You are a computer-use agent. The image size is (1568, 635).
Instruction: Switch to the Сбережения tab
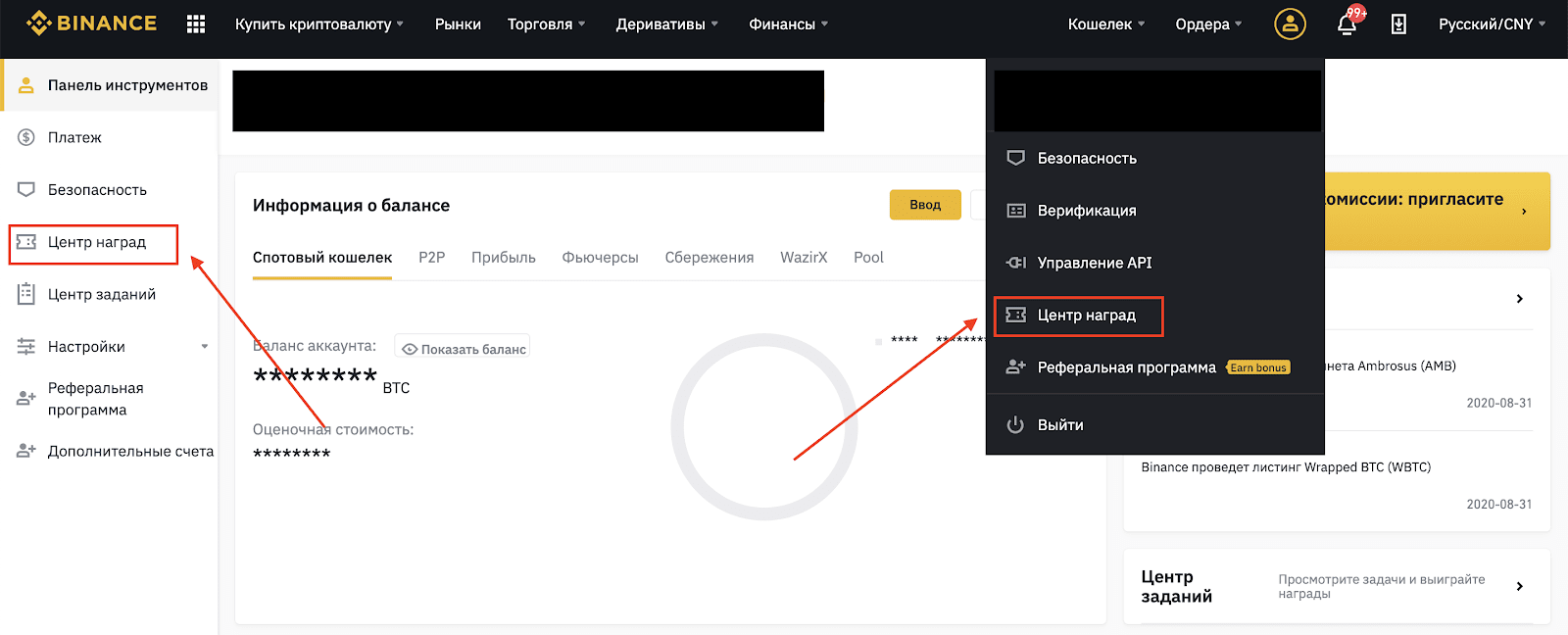click(x=710, y=258)
